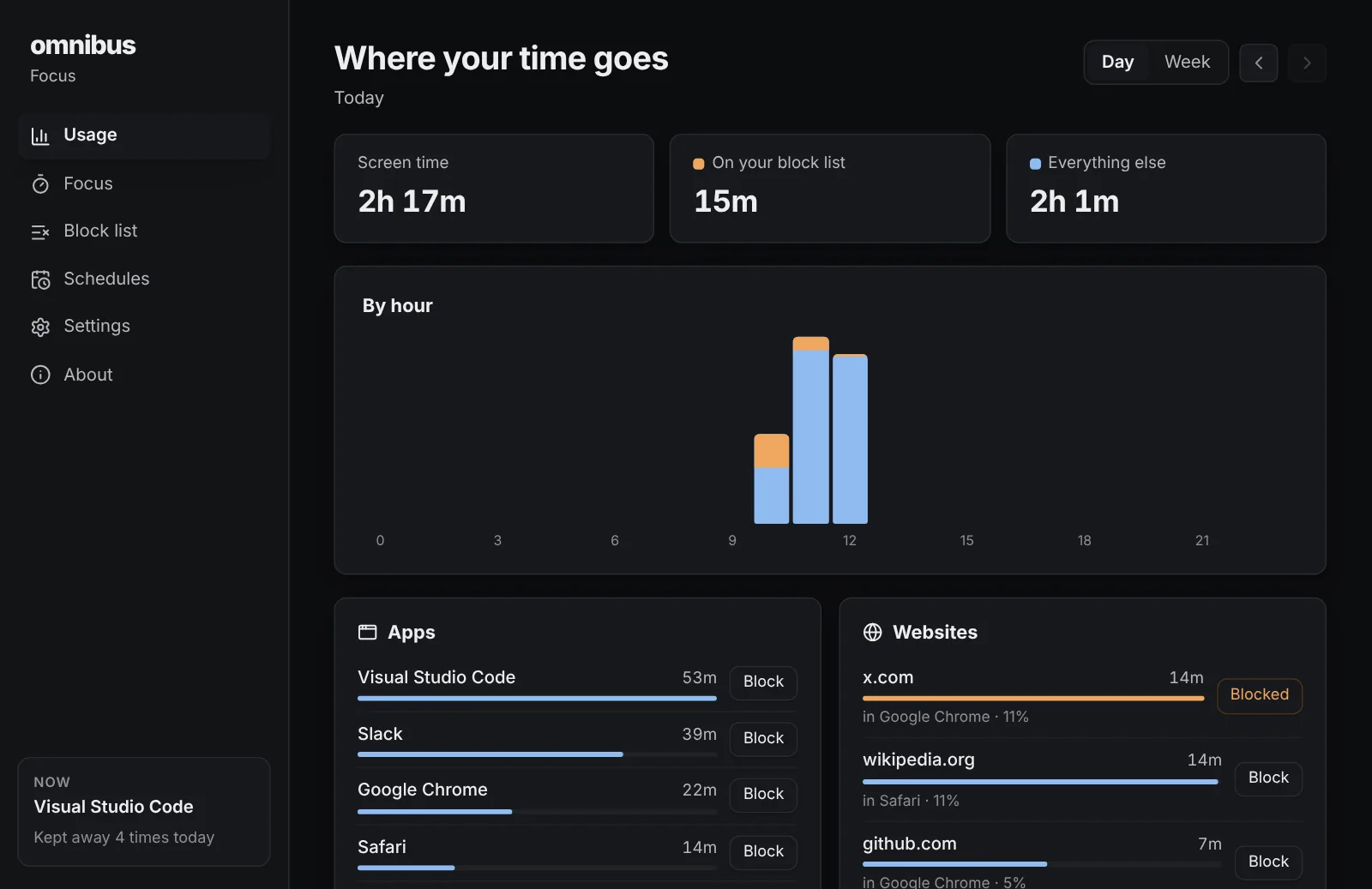The image size is (1372, 889).
Task: Click the x.com site name
Action: (888, 677)
